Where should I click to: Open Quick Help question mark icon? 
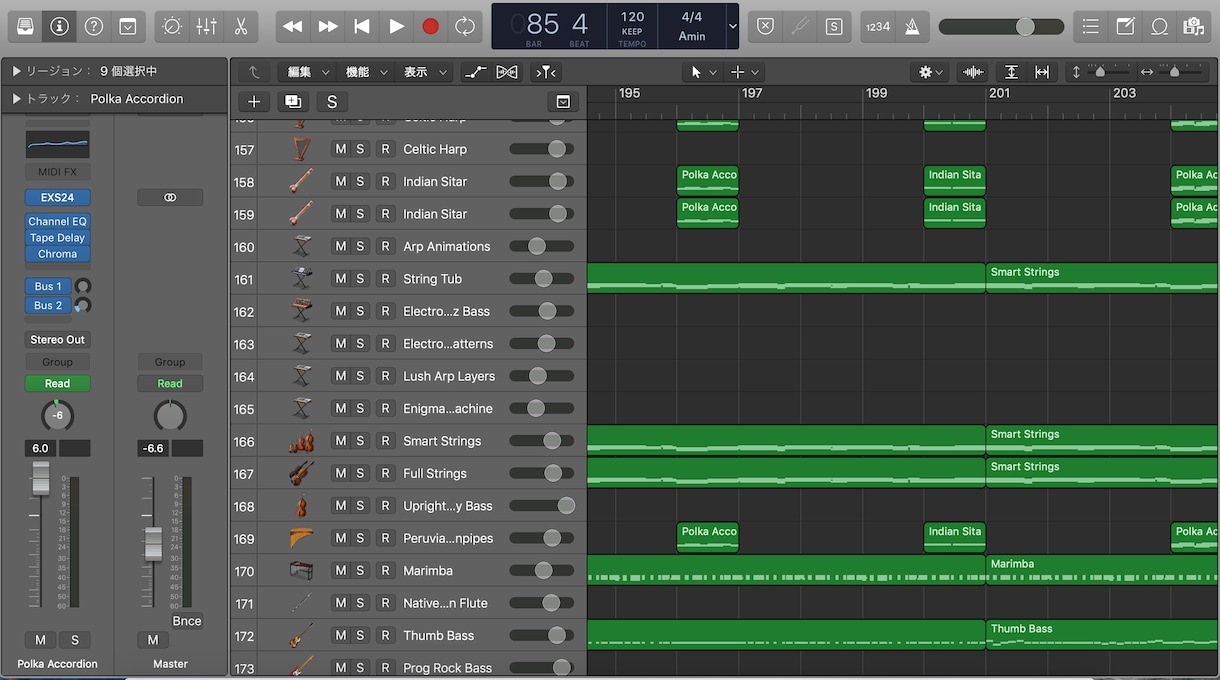tap(93, 27)
